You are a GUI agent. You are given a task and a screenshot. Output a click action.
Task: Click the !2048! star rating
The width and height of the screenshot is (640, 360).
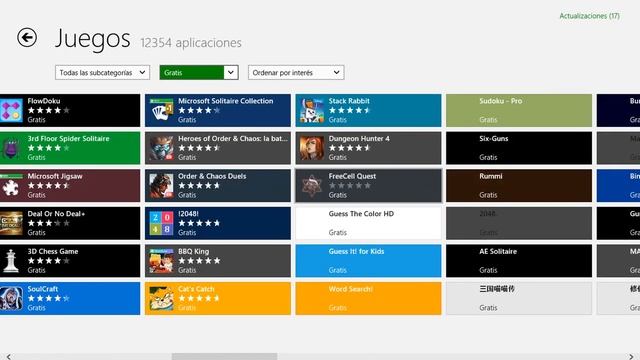pyautogui.click(x=199, y=223)
